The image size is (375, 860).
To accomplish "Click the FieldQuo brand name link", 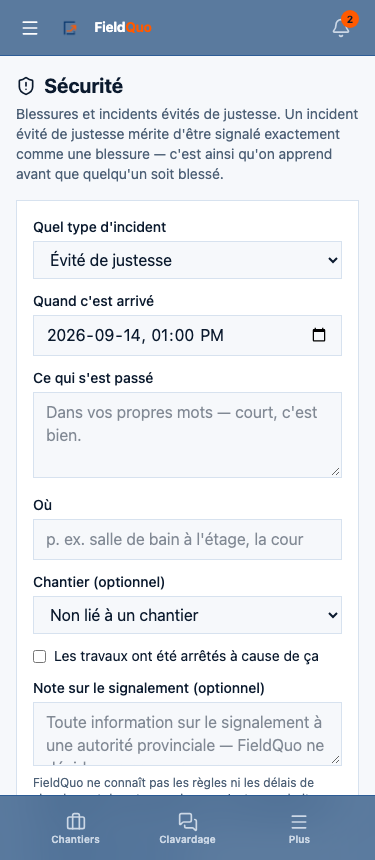I will [123, 27].
